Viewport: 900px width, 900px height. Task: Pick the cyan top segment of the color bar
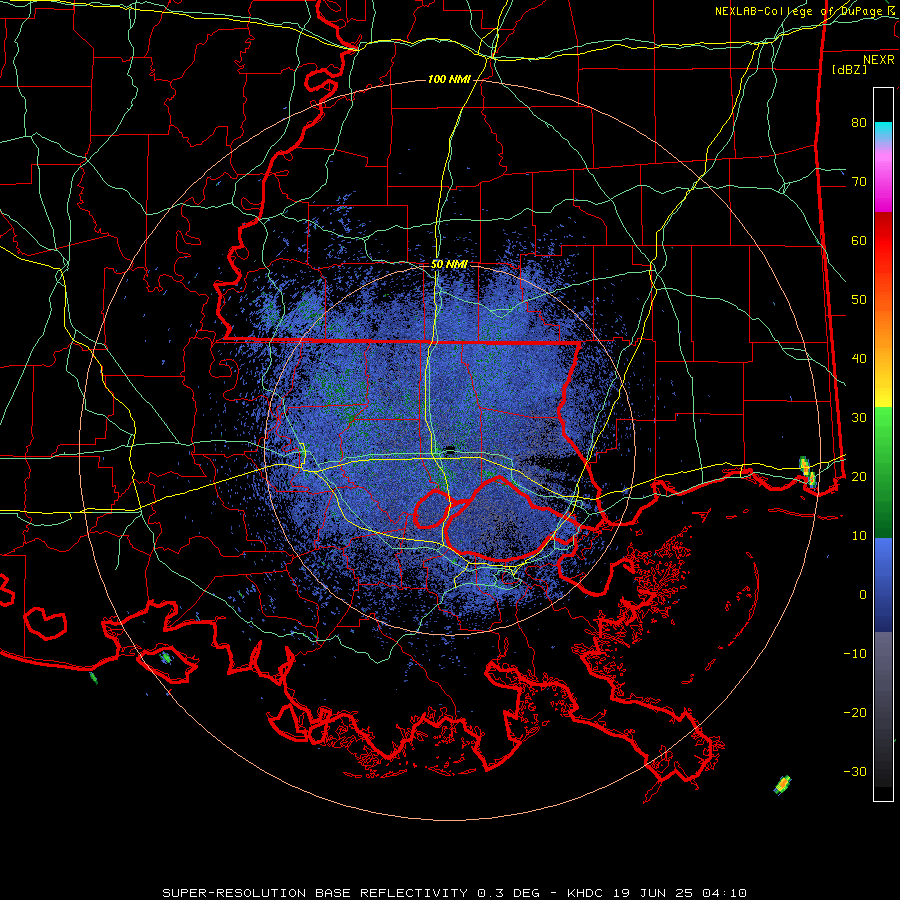(883, 131)
